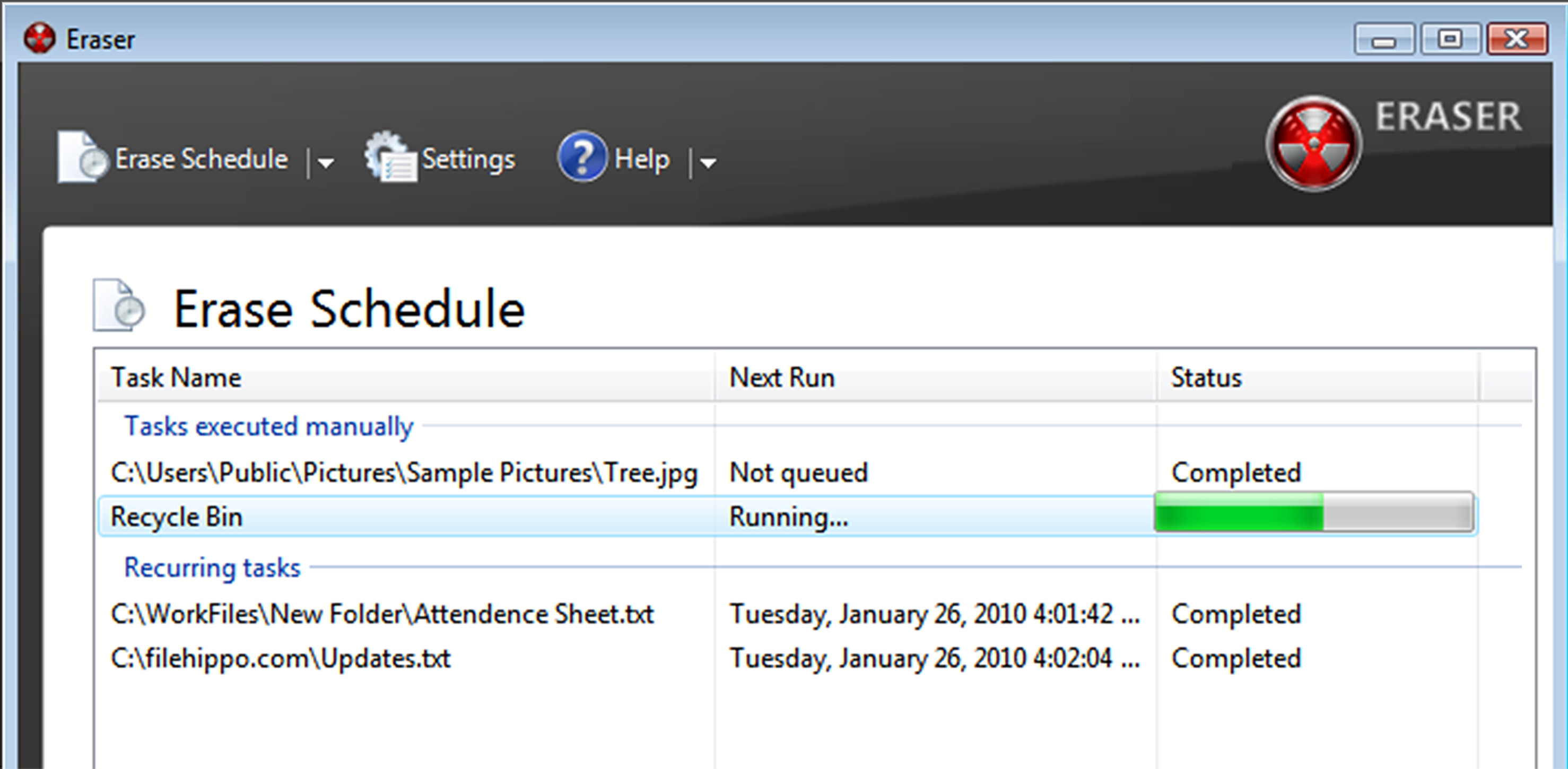Click the Eraser title bar app icon
Image resolution: width=1568 pixels, height=769 pixels.
(40, 39)
